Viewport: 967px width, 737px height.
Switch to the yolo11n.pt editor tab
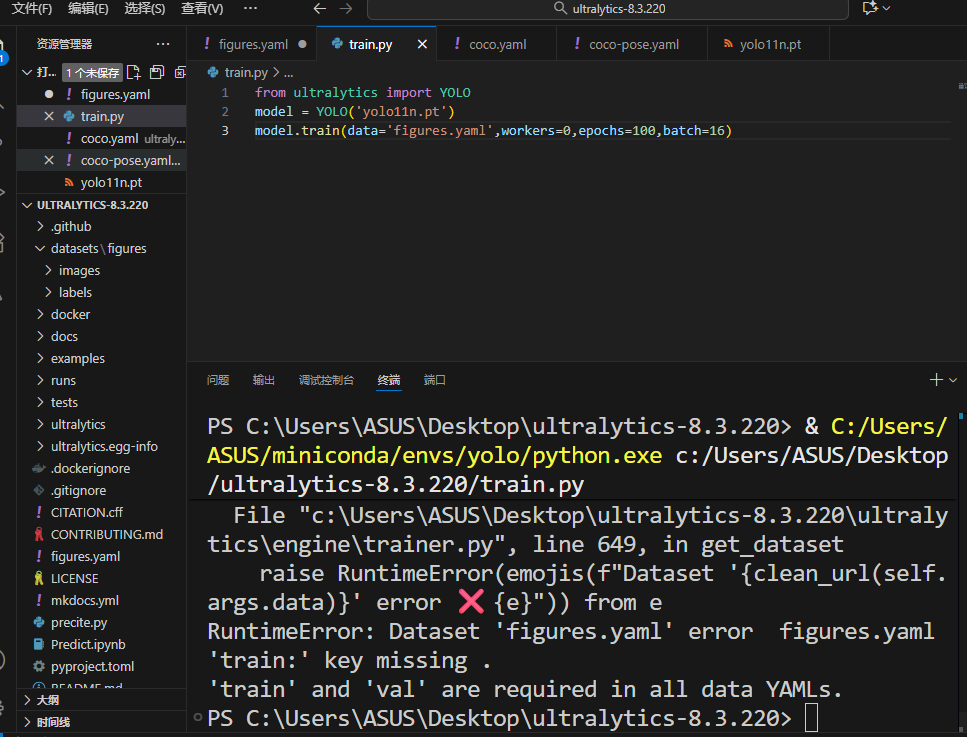pyautogui.click(x=770, y=44)
